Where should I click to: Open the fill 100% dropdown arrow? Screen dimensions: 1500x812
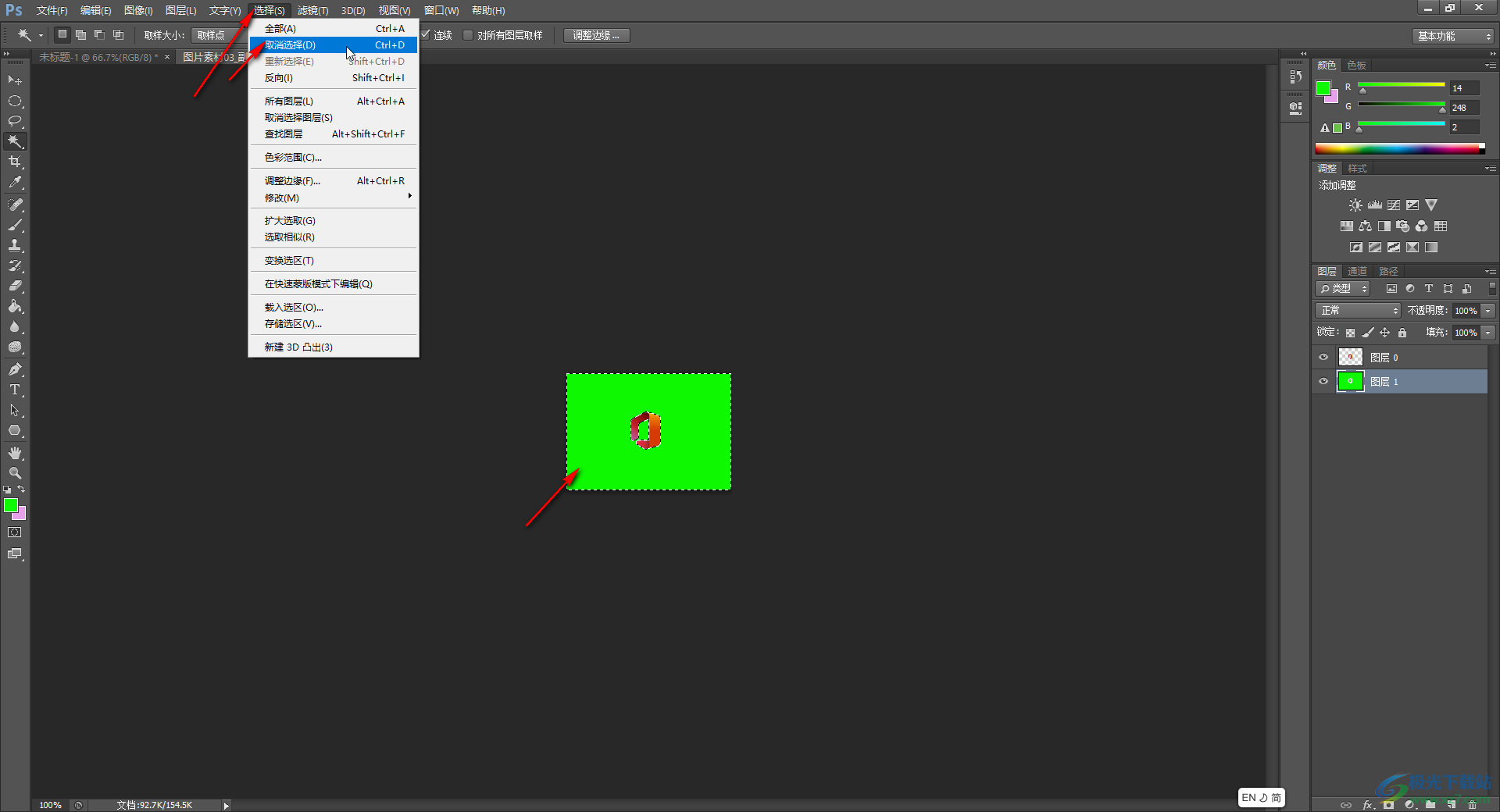1488,332
